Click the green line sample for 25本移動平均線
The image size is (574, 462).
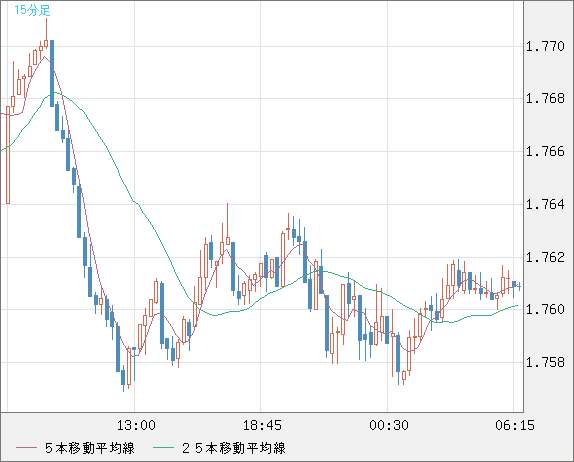coord(163,448)
